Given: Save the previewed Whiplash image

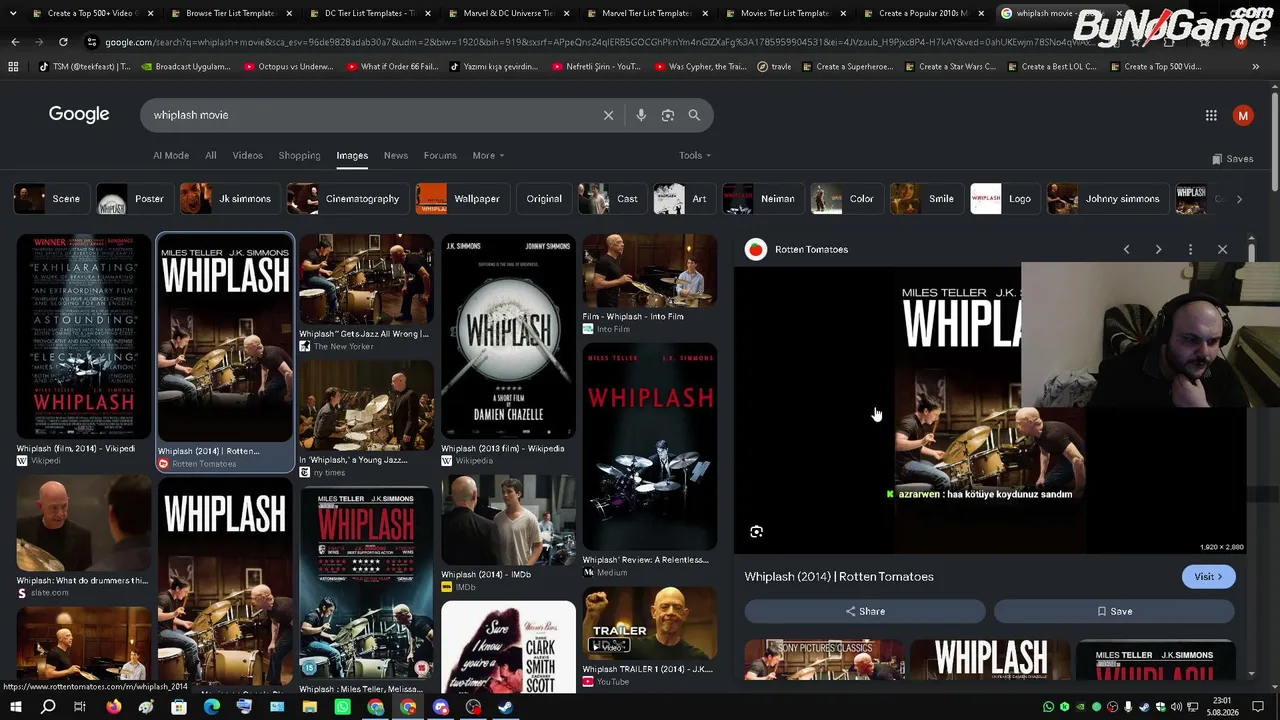Looking at the screenshot, I should [x=1114, y=611].
